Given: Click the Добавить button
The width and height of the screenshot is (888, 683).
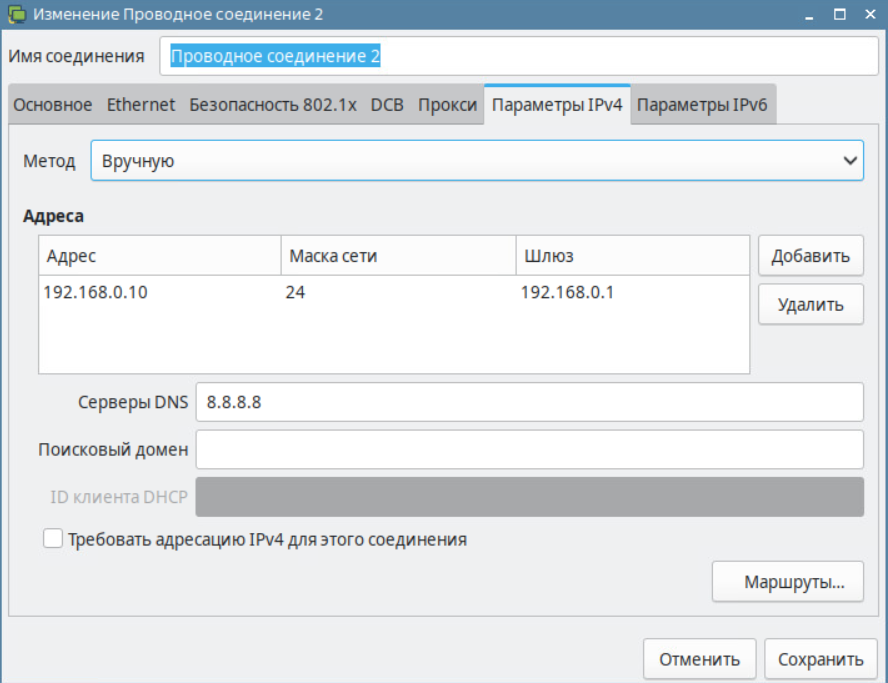Looking at the screenshot, I should (810, 256).
